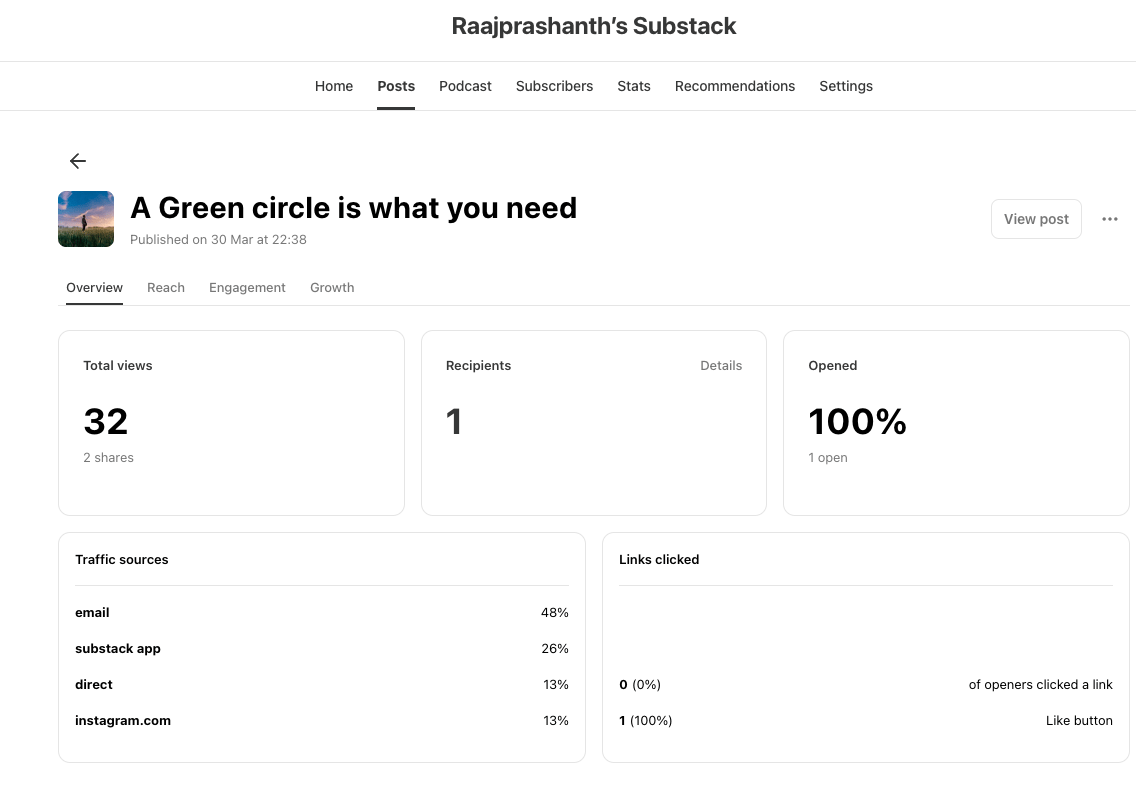Image resolution: width=1136 pixels, height=787 pixels.
Task: Switch to the Reach tab
Action: [166, 288]
